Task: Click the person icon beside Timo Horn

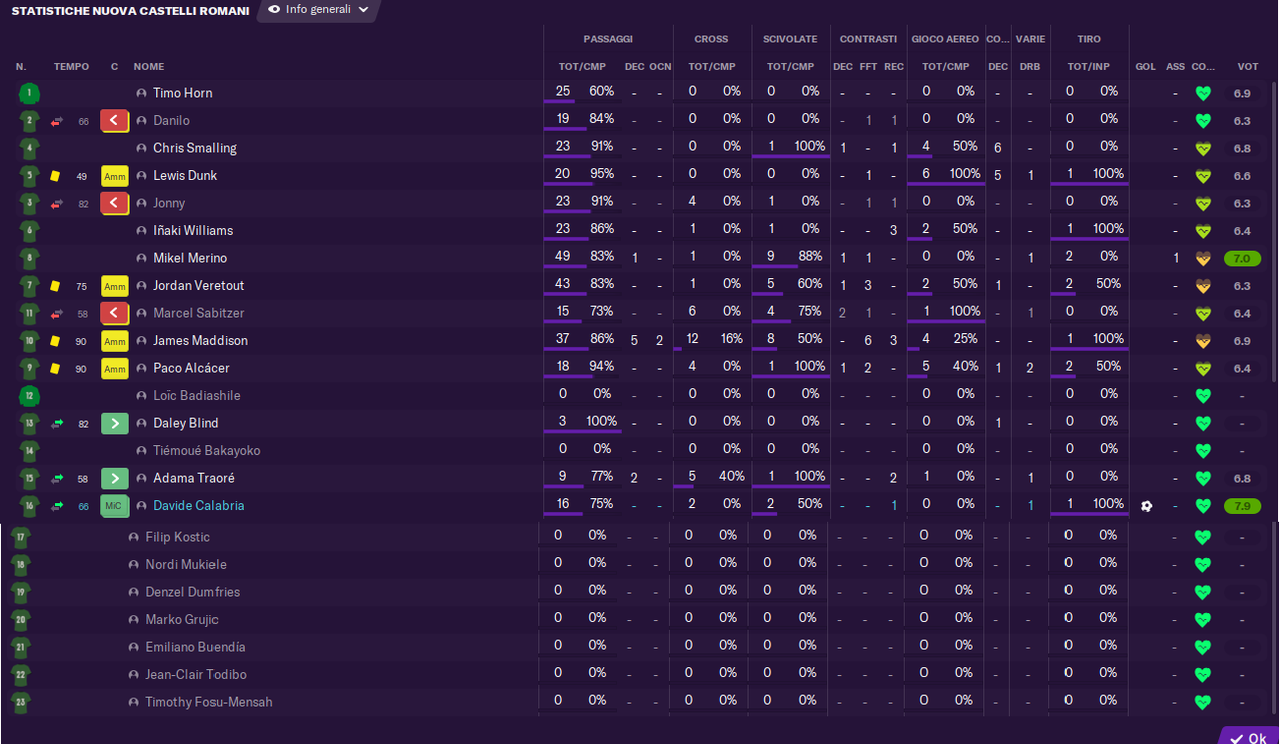Action: pos(141,94)
